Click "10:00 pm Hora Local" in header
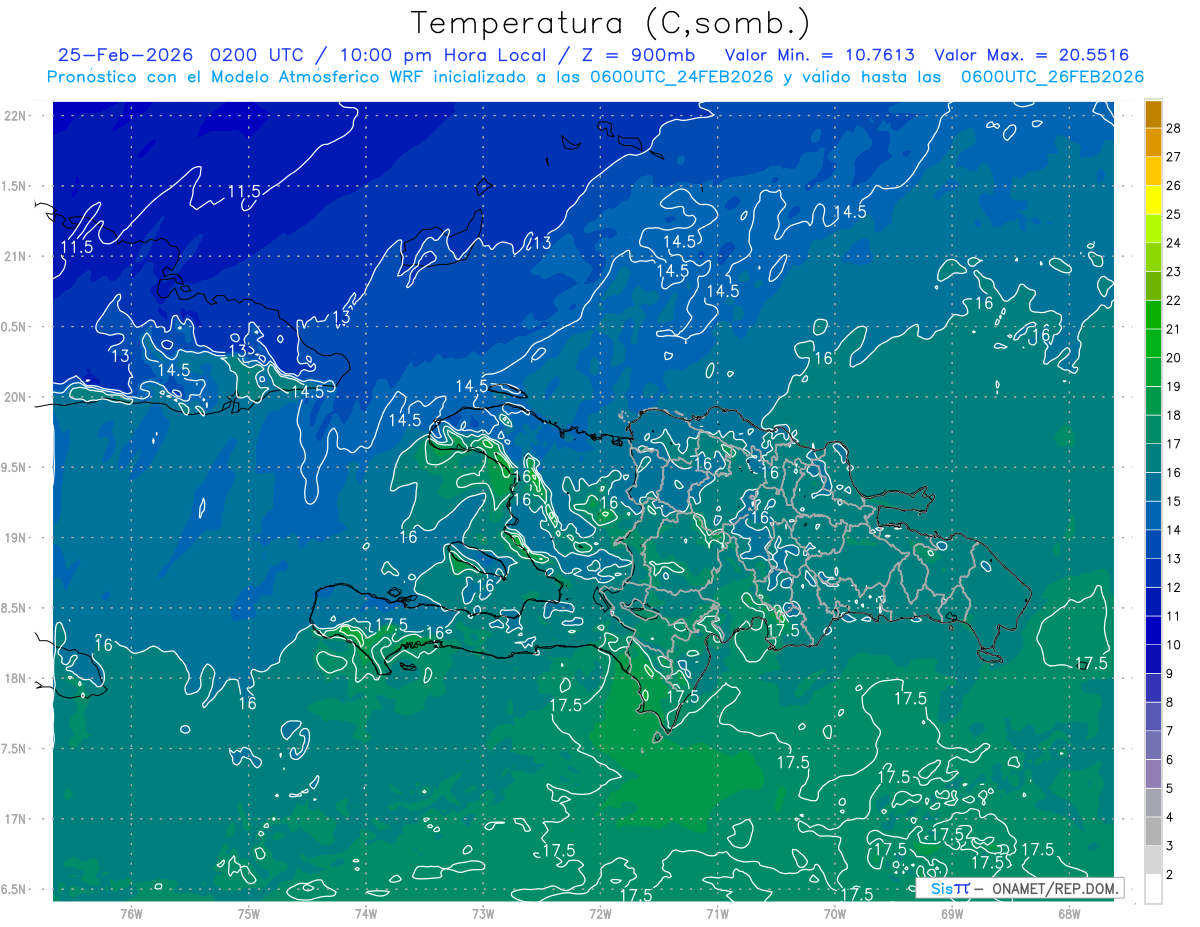This screenshot has height=927, width=1200. pyautogui.click(x=443, y=55)
